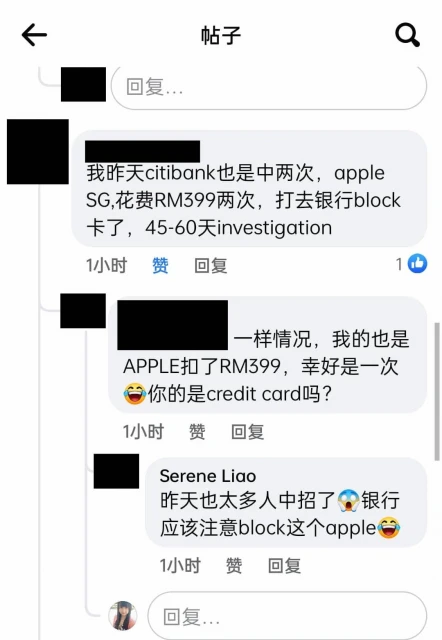
Task: Reply to the APPLE扣了RM399 comment
Action: 247,432
